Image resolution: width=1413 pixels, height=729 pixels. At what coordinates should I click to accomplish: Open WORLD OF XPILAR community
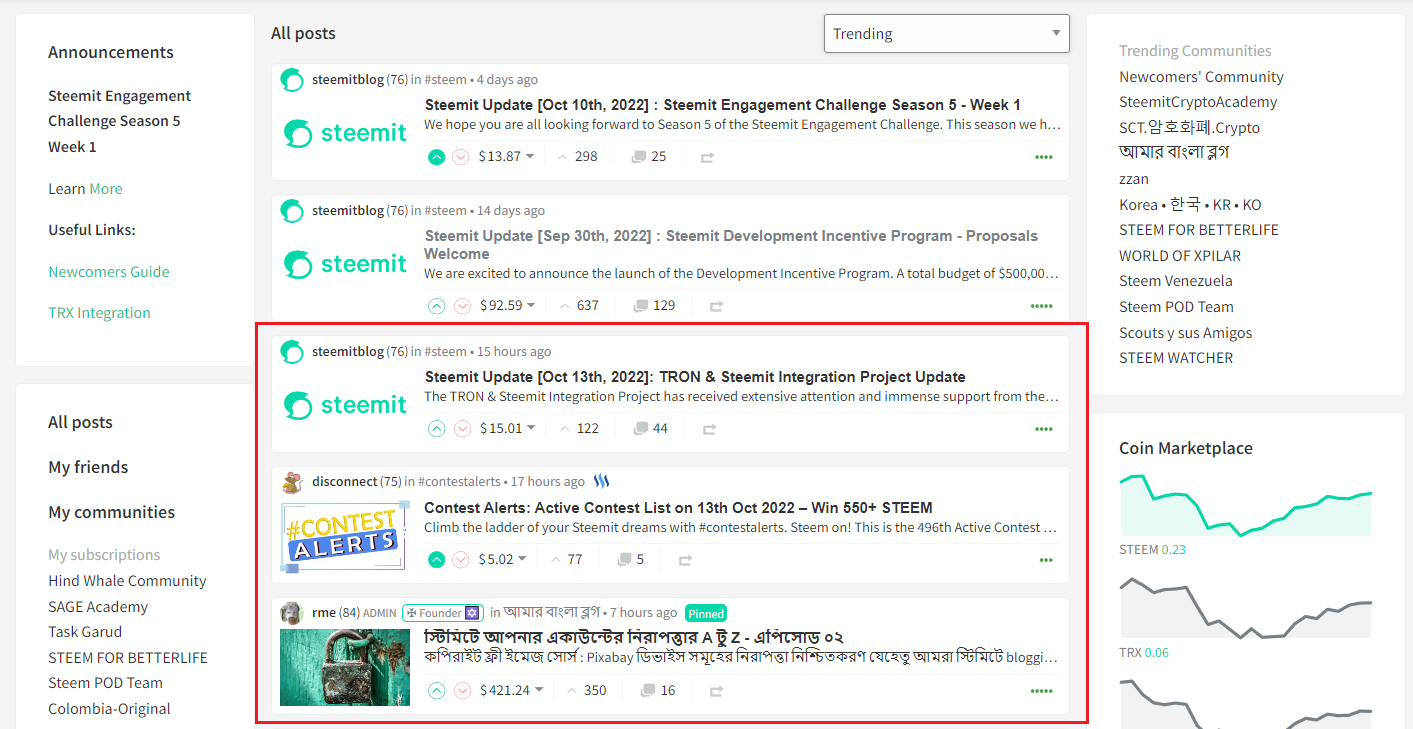click(1182, 256)
